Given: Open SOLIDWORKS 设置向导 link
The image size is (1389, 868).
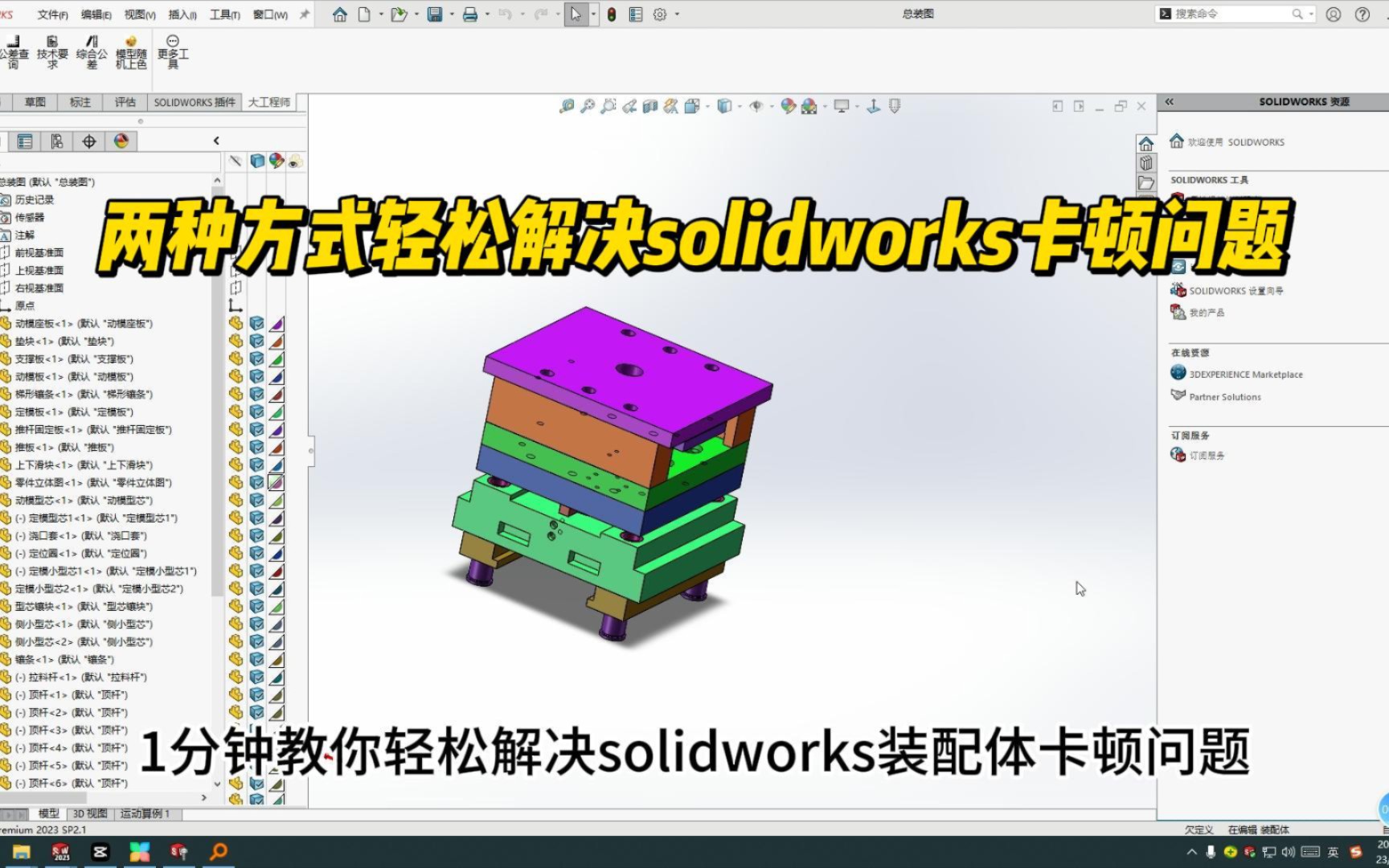Looking at the screenshot, I should pyautogui.click(x=1236, y=291).
